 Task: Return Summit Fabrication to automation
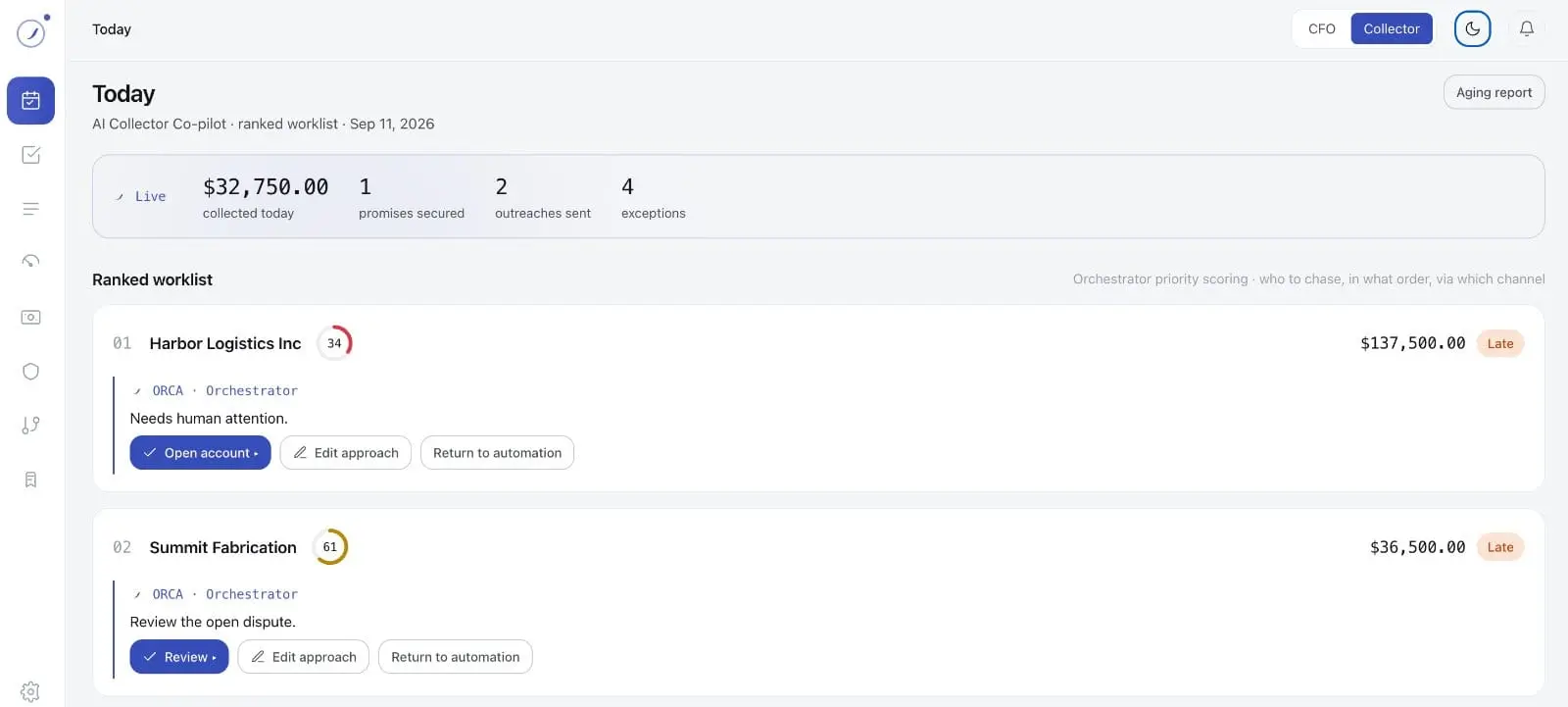click(455, 657)
